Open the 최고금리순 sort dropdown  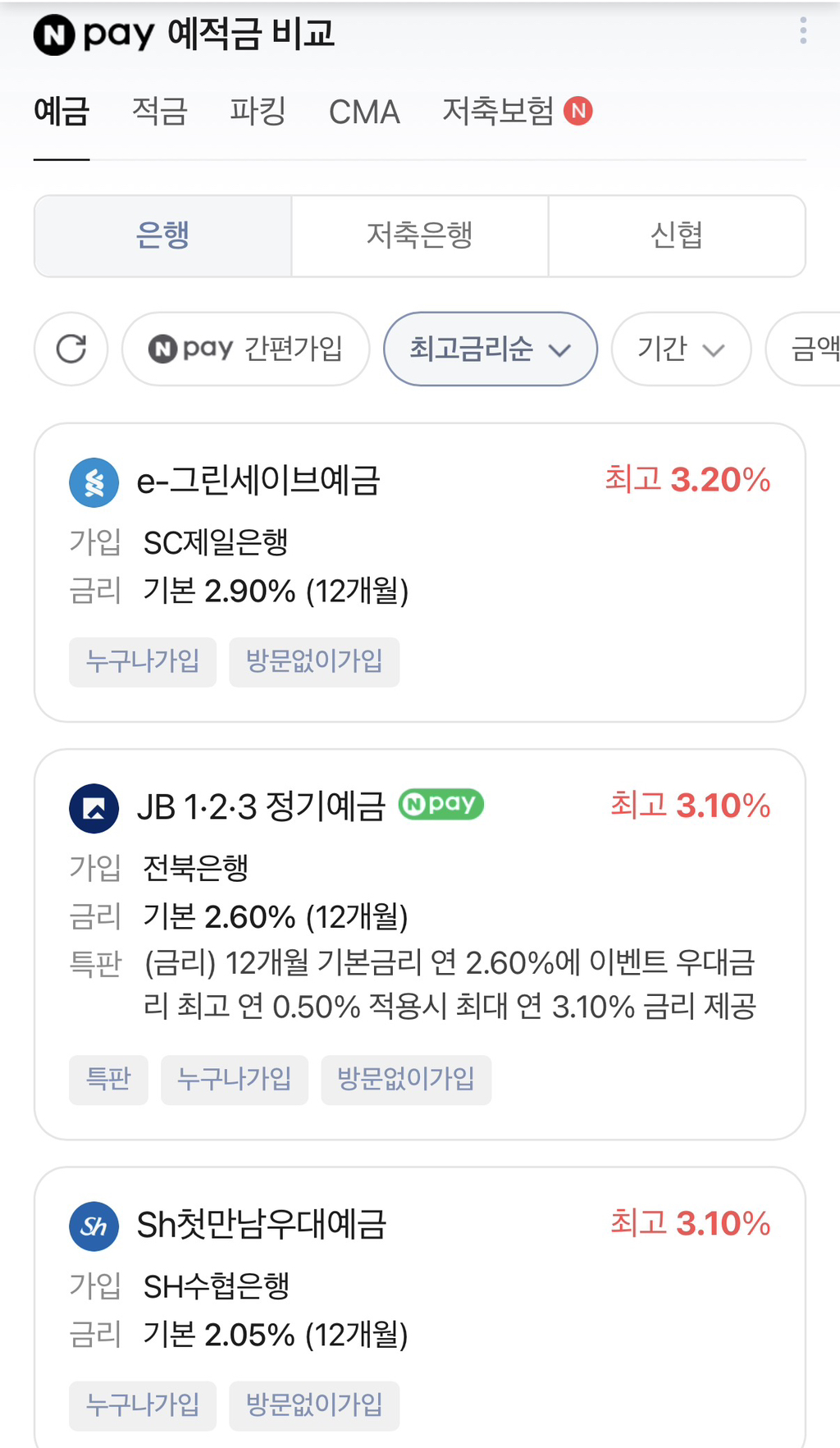[x=490, y=349]
